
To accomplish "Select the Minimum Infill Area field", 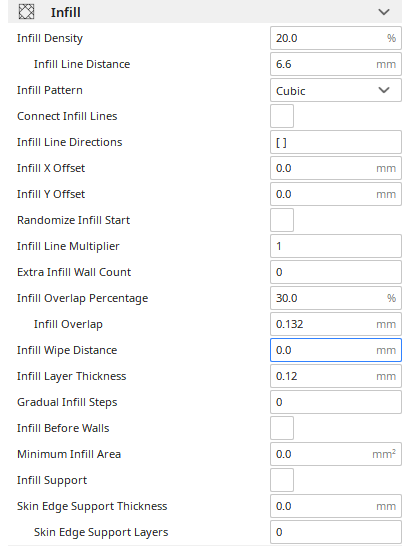I will (x=336, y=454).
